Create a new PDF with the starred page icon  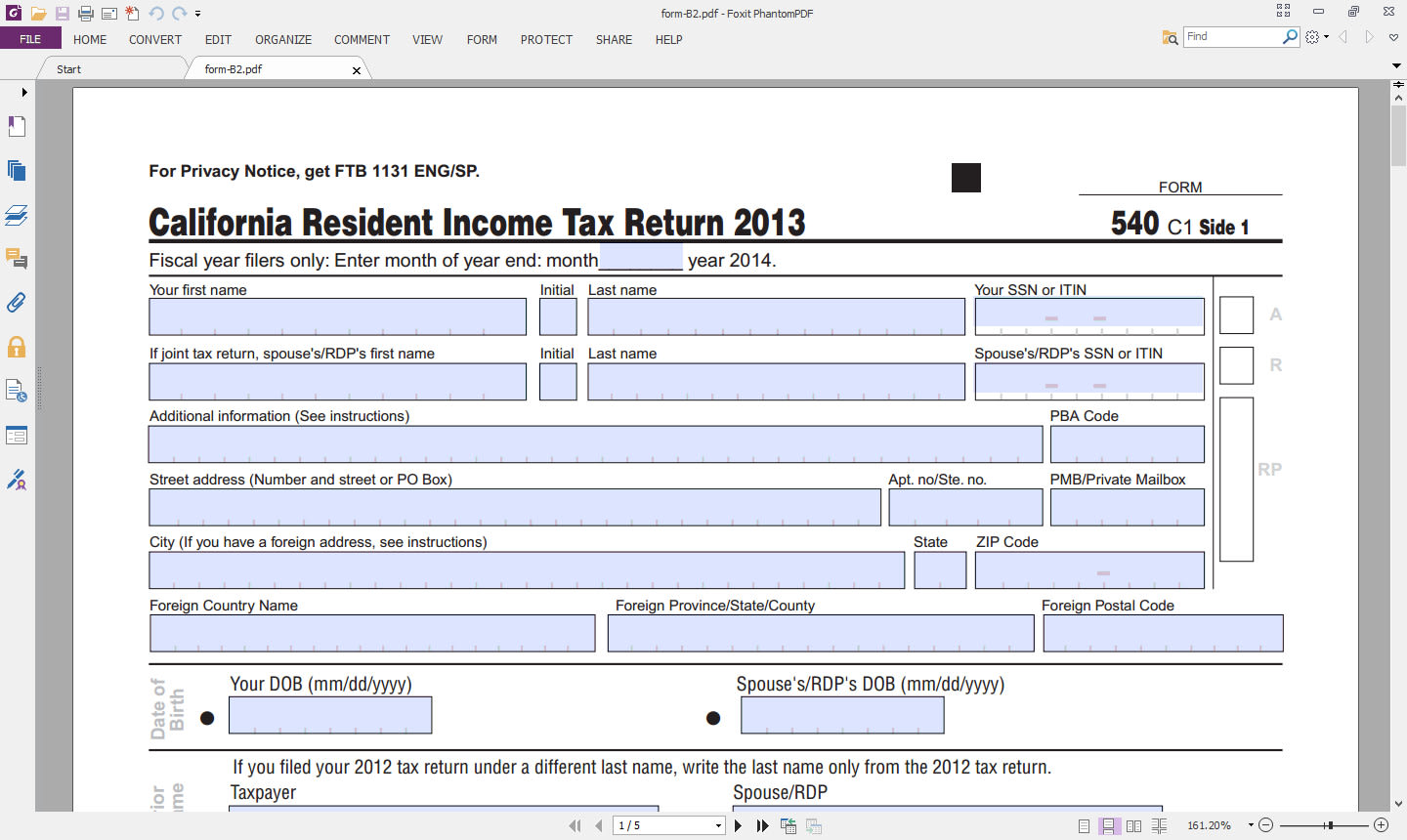tap(132, 14)
